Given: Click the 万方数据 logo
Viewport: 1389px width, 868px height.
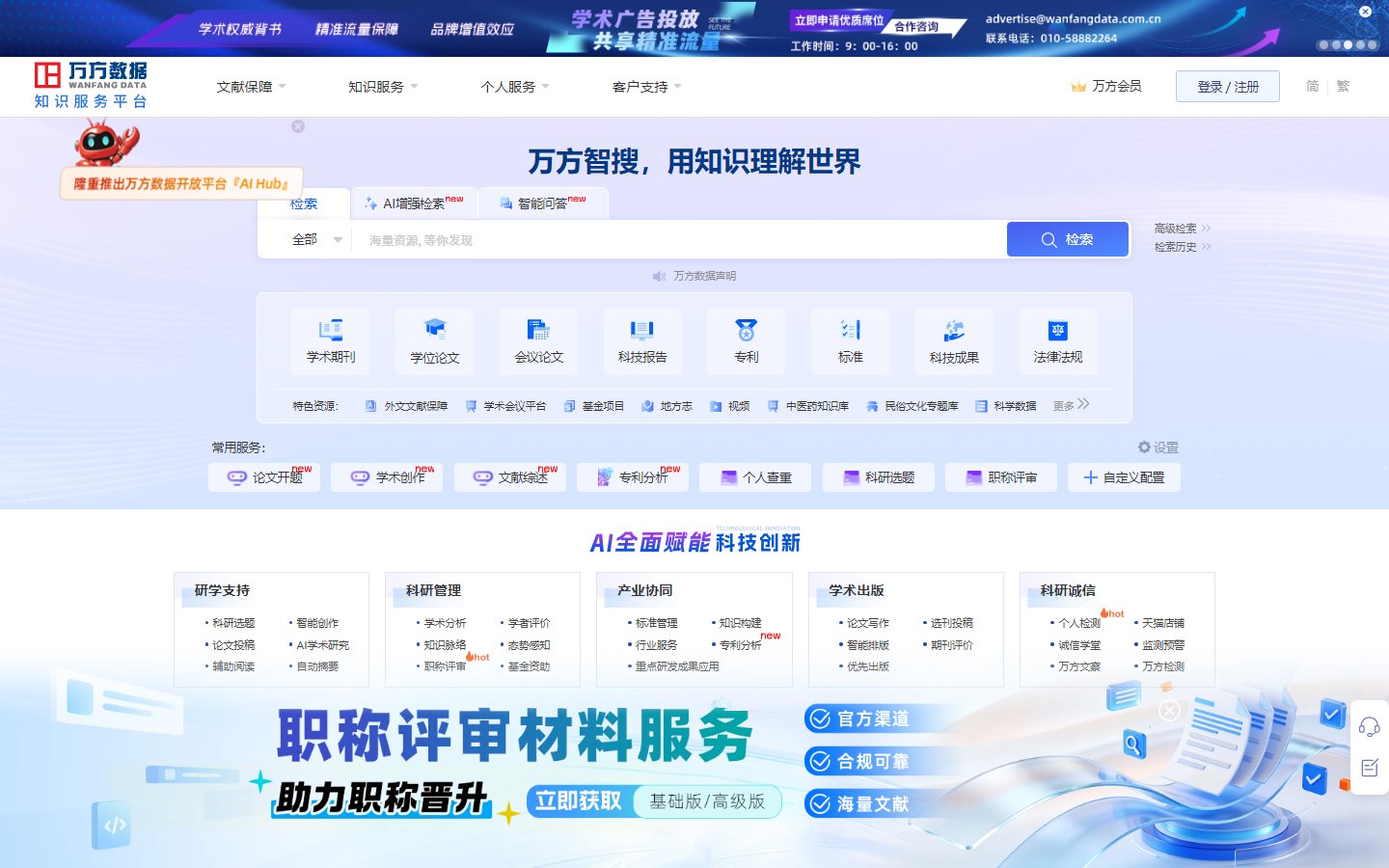Looking at the screenshot, I should tap(91, 86).
